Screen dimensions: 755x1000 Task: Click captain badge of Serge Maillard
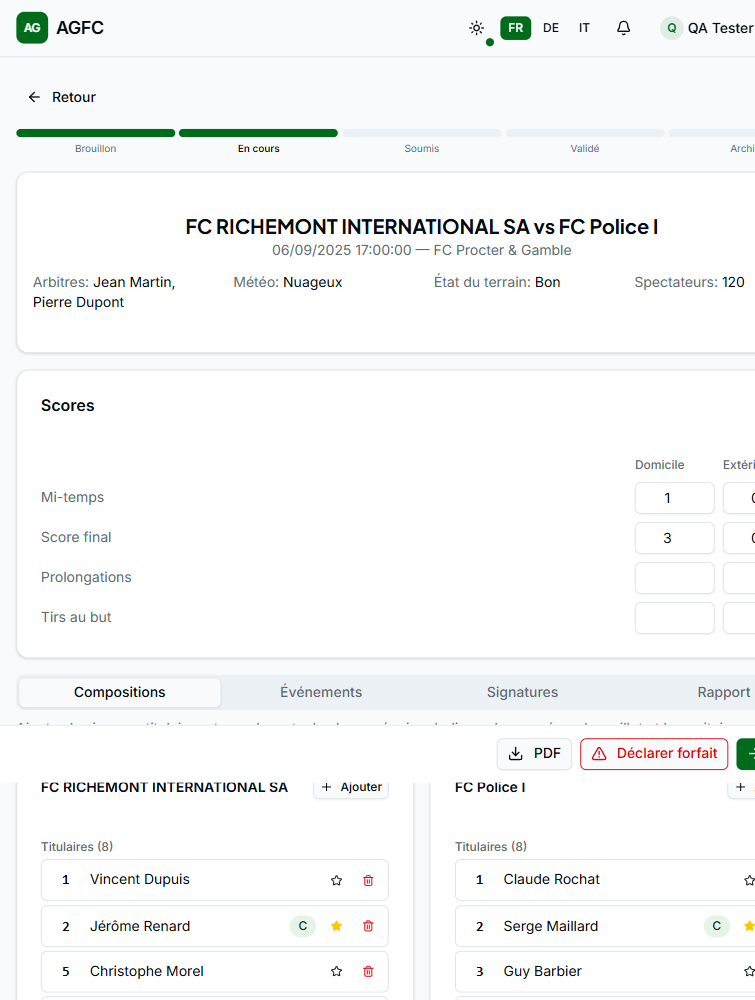[x=717, y=926]
